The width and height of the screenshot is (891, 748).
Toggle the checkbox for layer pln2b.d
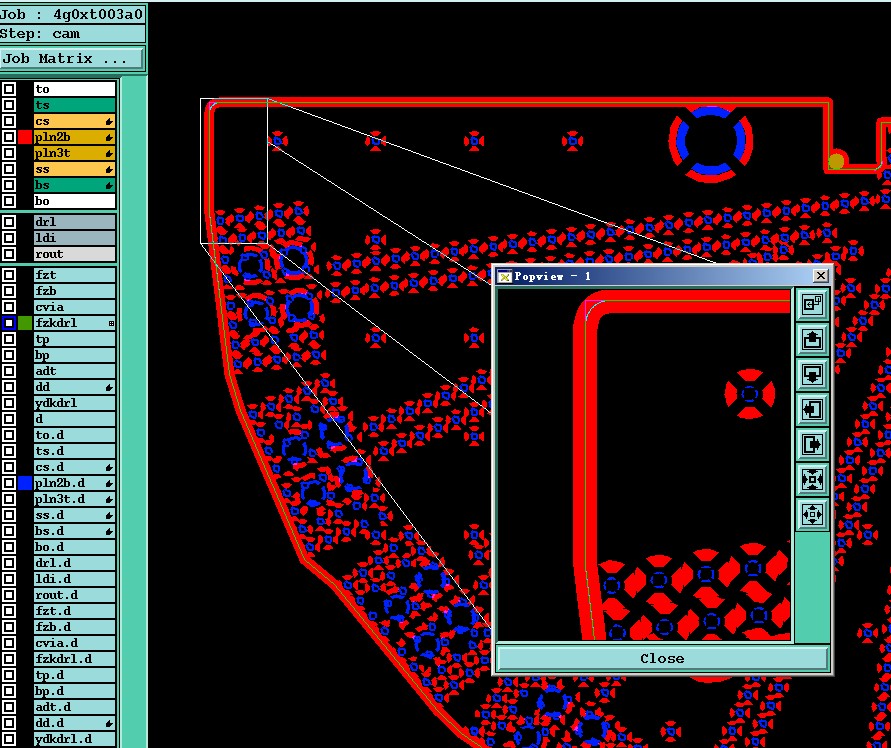9,483
